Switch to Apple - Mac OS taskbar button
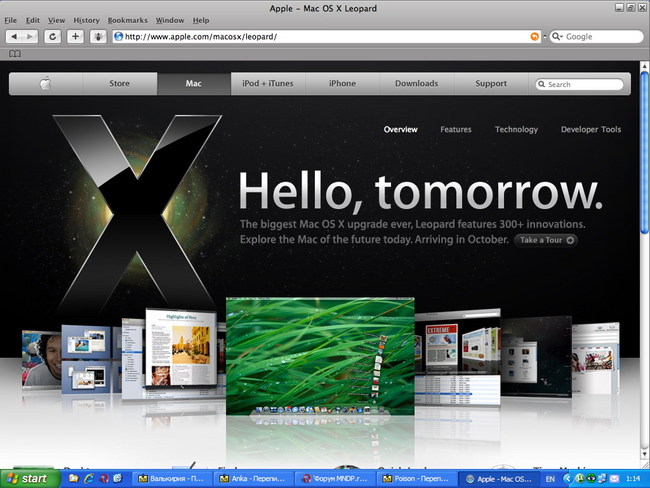Screen dimensions: 650x488 click(x=499, y=479)
